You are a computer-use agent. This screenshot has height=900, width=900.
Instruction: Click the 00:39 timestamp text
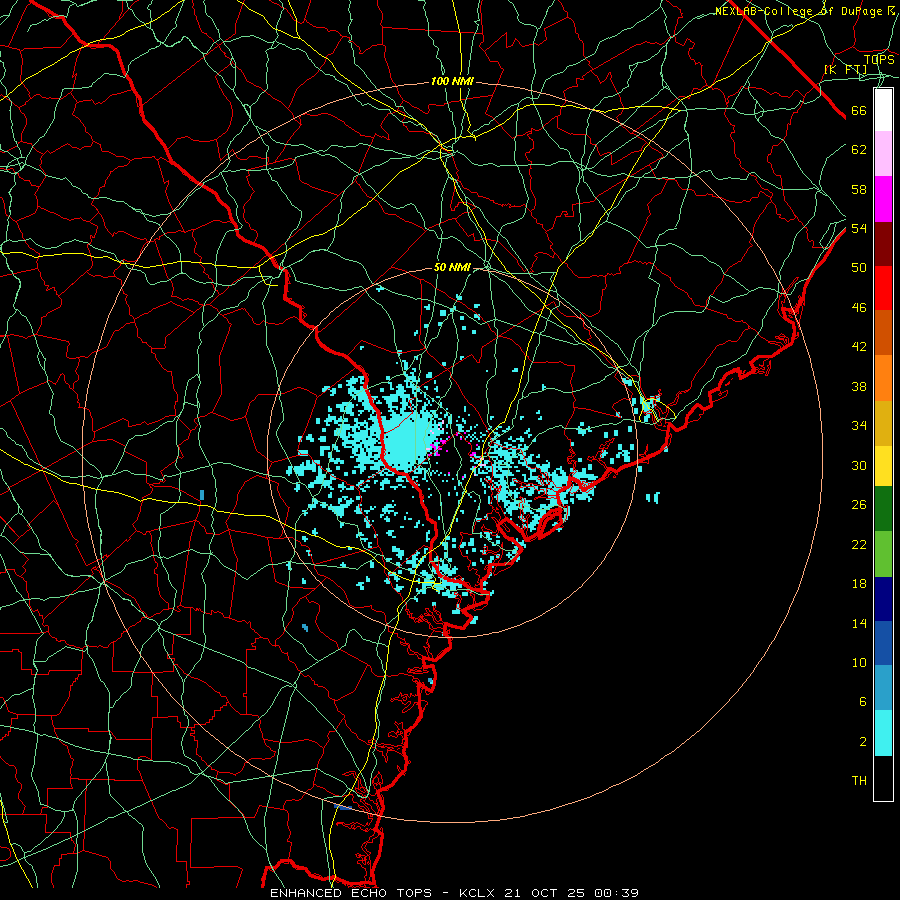(616, 893)
